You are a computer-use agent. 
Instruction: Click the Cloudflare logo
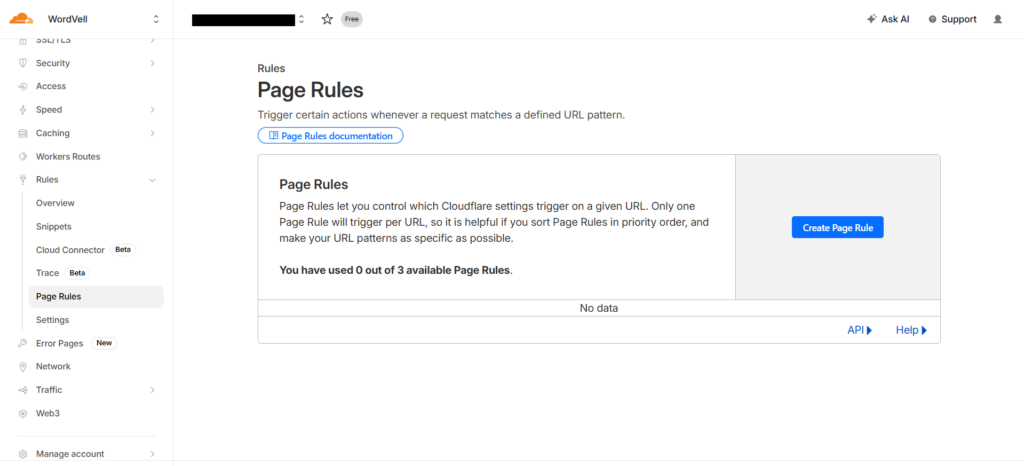[21, 19]
